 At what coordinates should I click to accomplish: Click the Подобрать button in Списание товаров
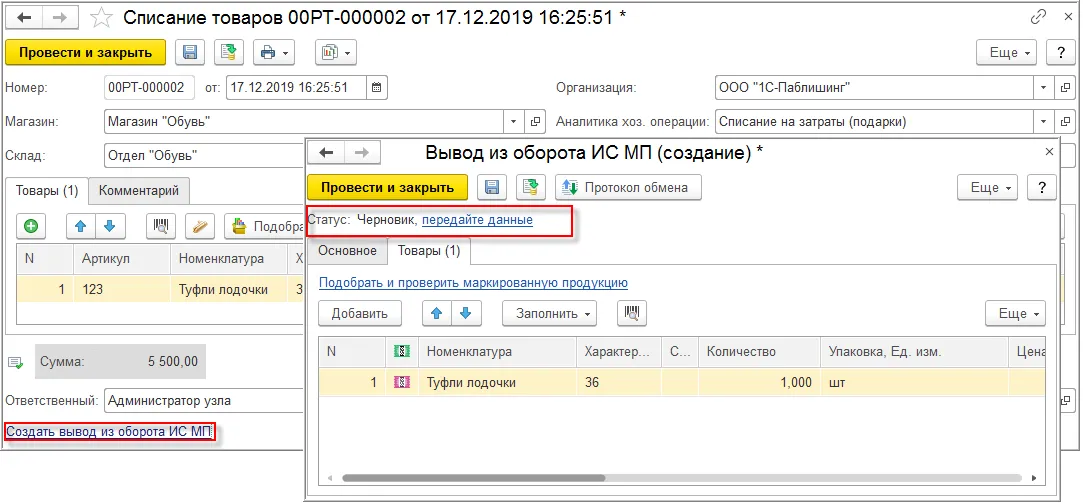coord(265,226)
